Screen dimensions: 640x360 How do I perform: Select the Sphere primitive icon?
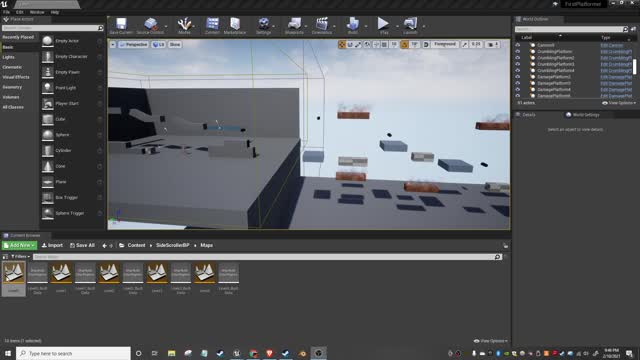48,135
